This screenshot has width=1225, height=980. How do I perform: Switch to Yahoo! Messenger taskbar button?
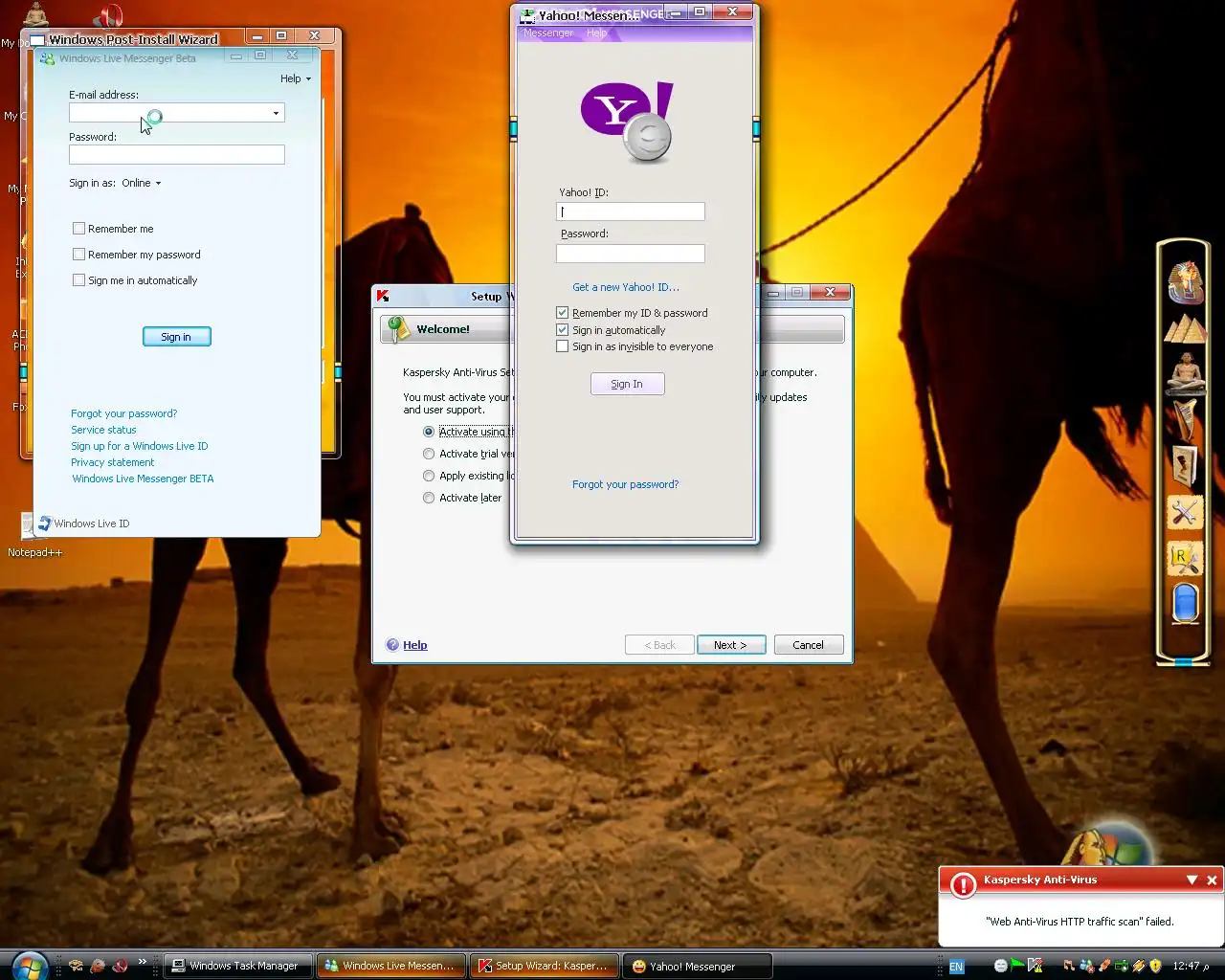click(x=698, y=966)
